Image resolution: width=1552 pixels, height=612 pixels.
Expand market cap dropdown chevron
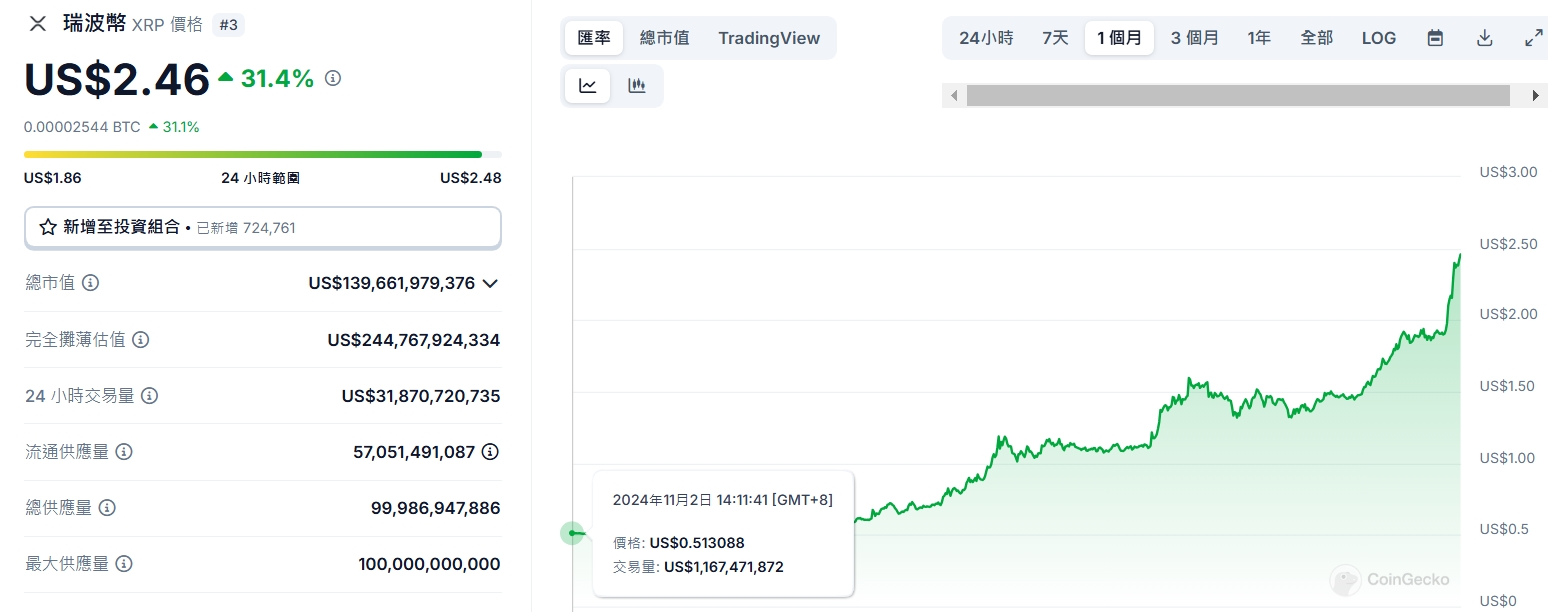point(490,283)
